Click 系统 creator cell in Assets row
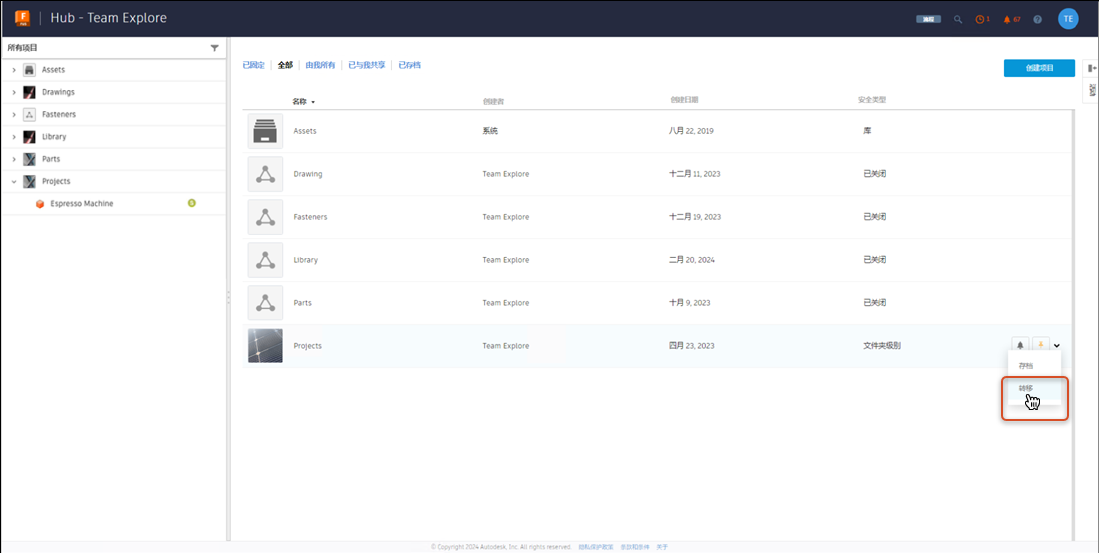1099x553 pixels. (x=490, y=131)
